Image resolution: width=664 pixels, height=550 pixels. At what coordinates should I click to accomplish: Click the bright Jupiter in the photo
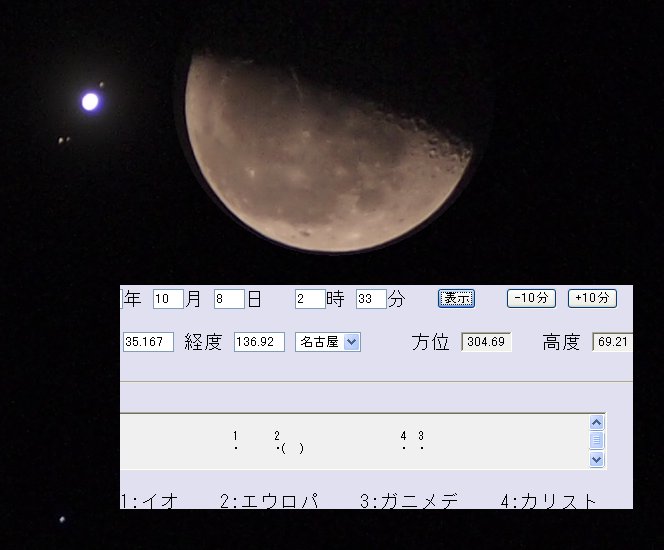point(90,101)
